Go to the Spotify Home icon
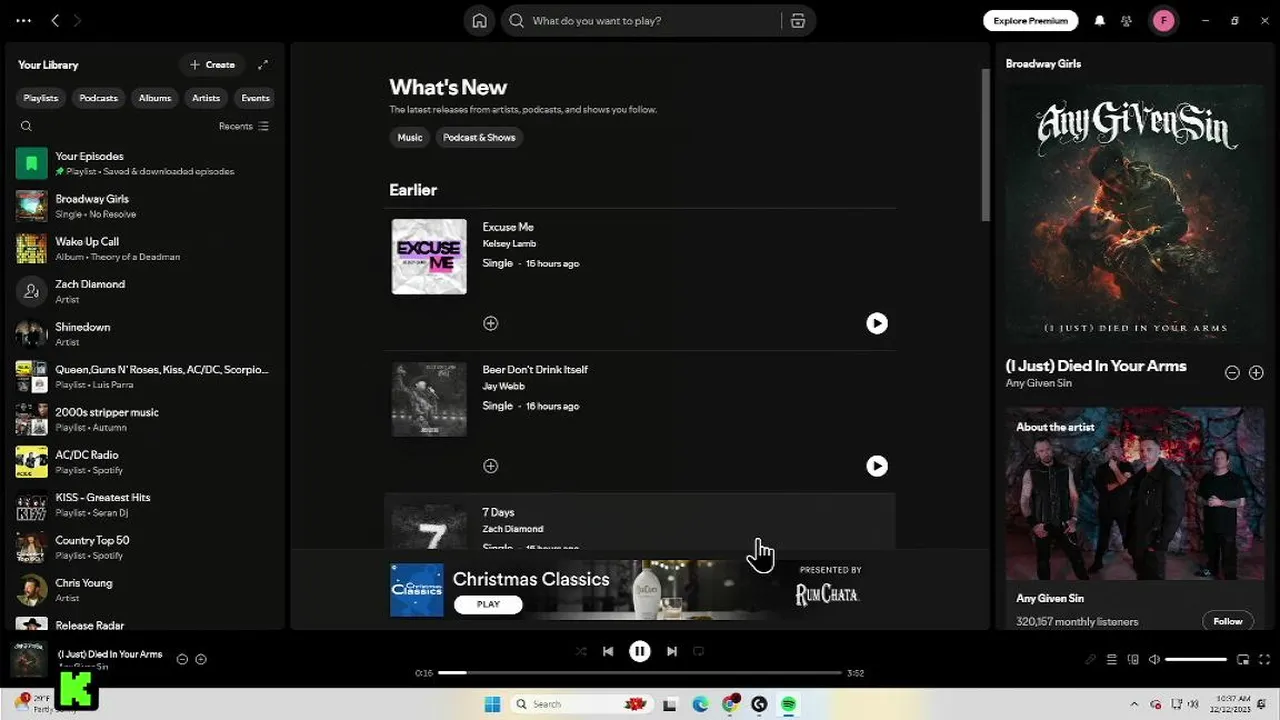The height and width of the screenshot is (720, 1280). [x=479, y=21]
